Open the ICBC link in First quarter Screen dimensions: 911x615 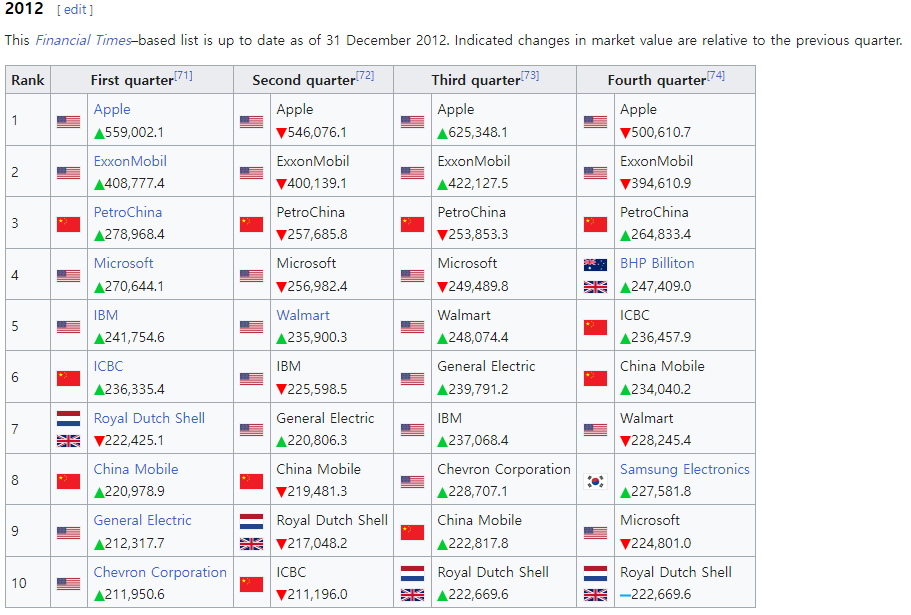pos(109,366)
